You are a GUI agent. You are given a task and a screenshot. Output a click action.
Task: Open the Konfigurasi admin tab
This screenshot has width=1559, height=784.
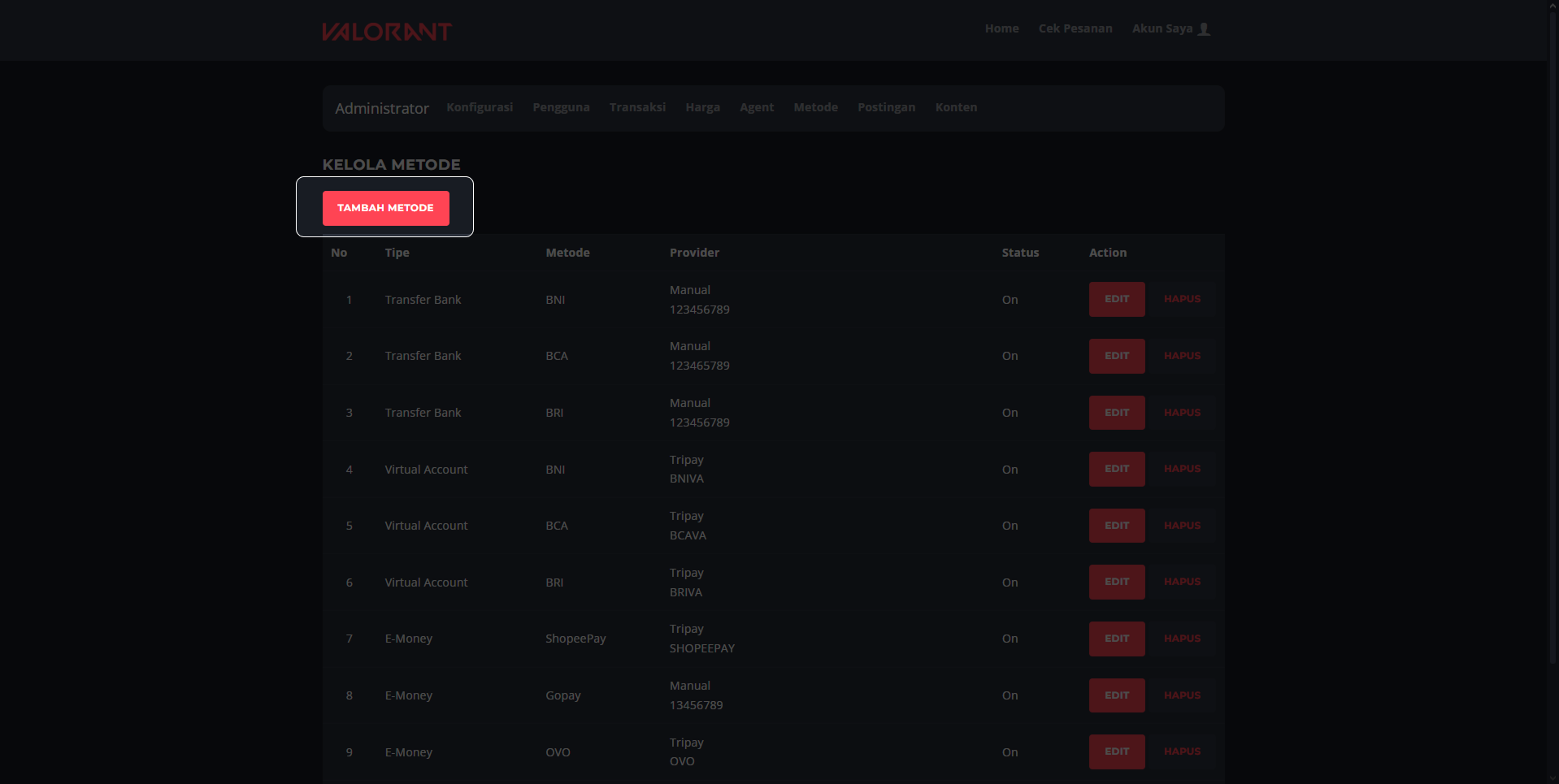pyautogui.click(x=480, y=107)
